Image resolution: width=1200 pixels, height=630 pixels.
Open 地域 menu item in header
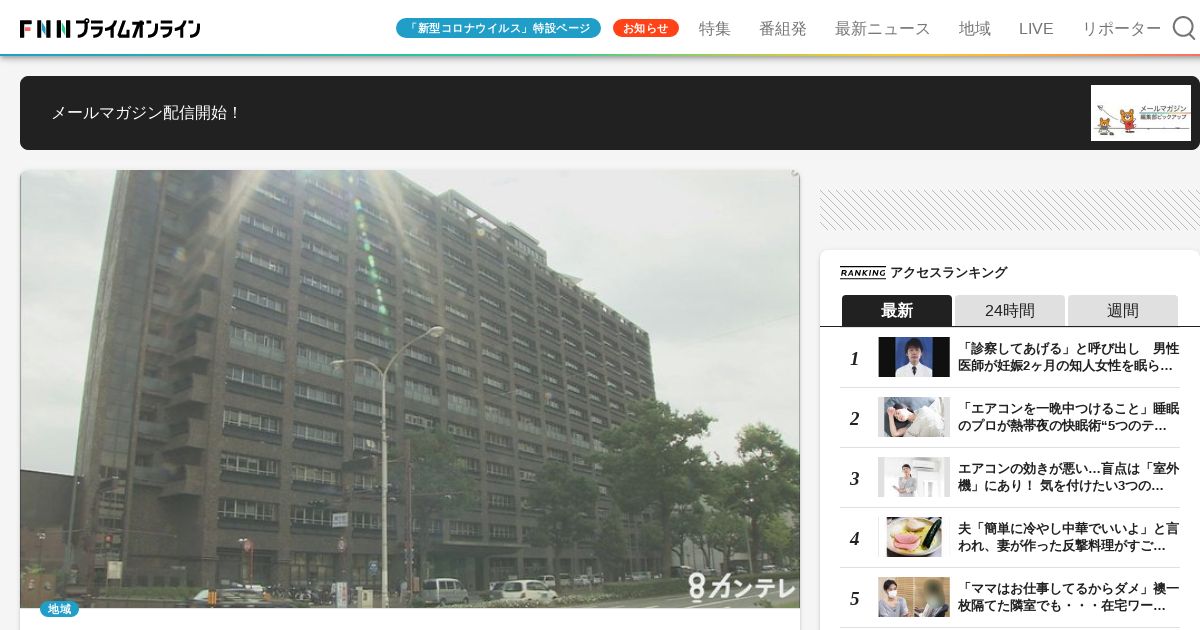click(x=975, y=29)
